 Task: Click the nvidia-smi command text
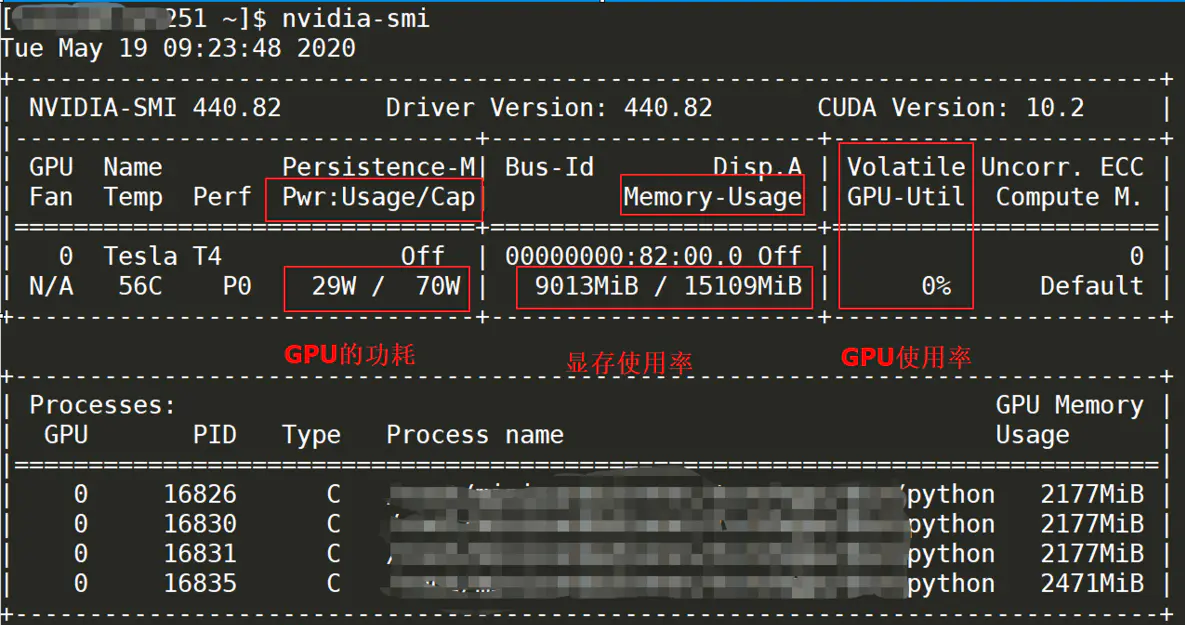(x=356, y=17)
